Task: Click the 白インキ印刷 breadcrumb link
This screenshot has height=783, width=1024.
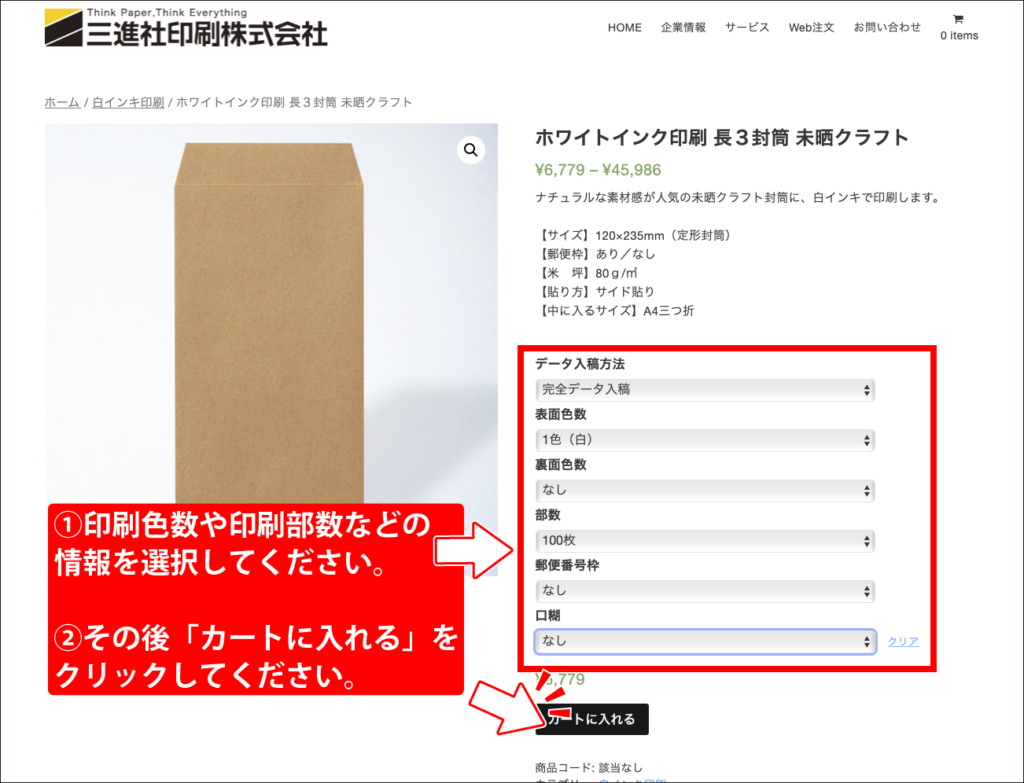Action: click(x=128, y=103)
